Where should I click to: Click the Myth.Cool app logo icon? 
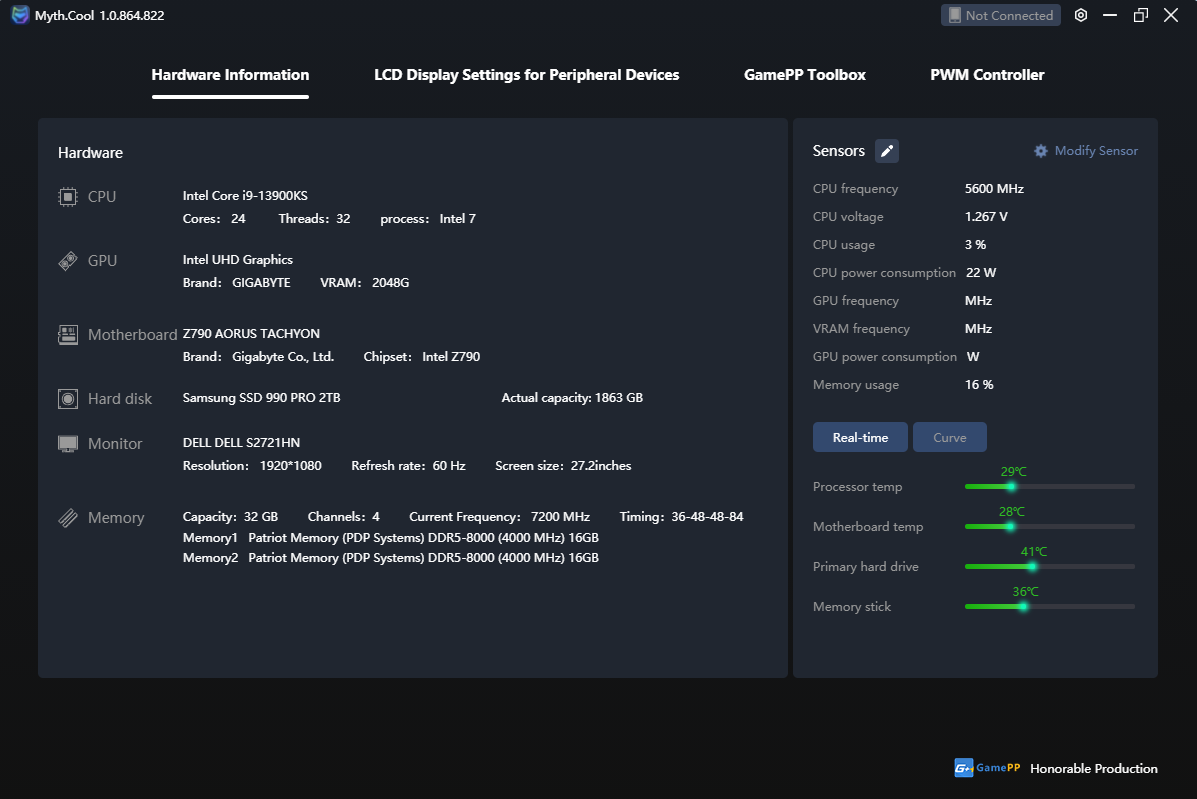pos(20,14)
